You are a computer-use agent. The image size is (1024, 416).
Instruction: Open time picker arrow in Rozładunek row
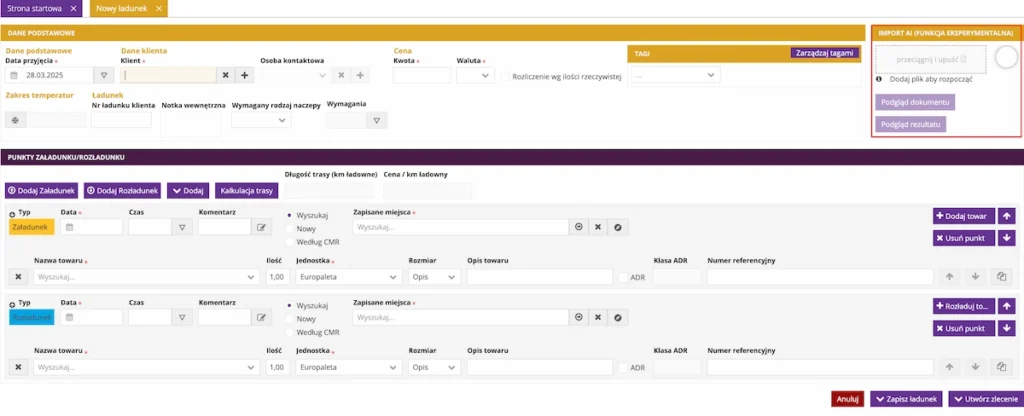point(182,317)
